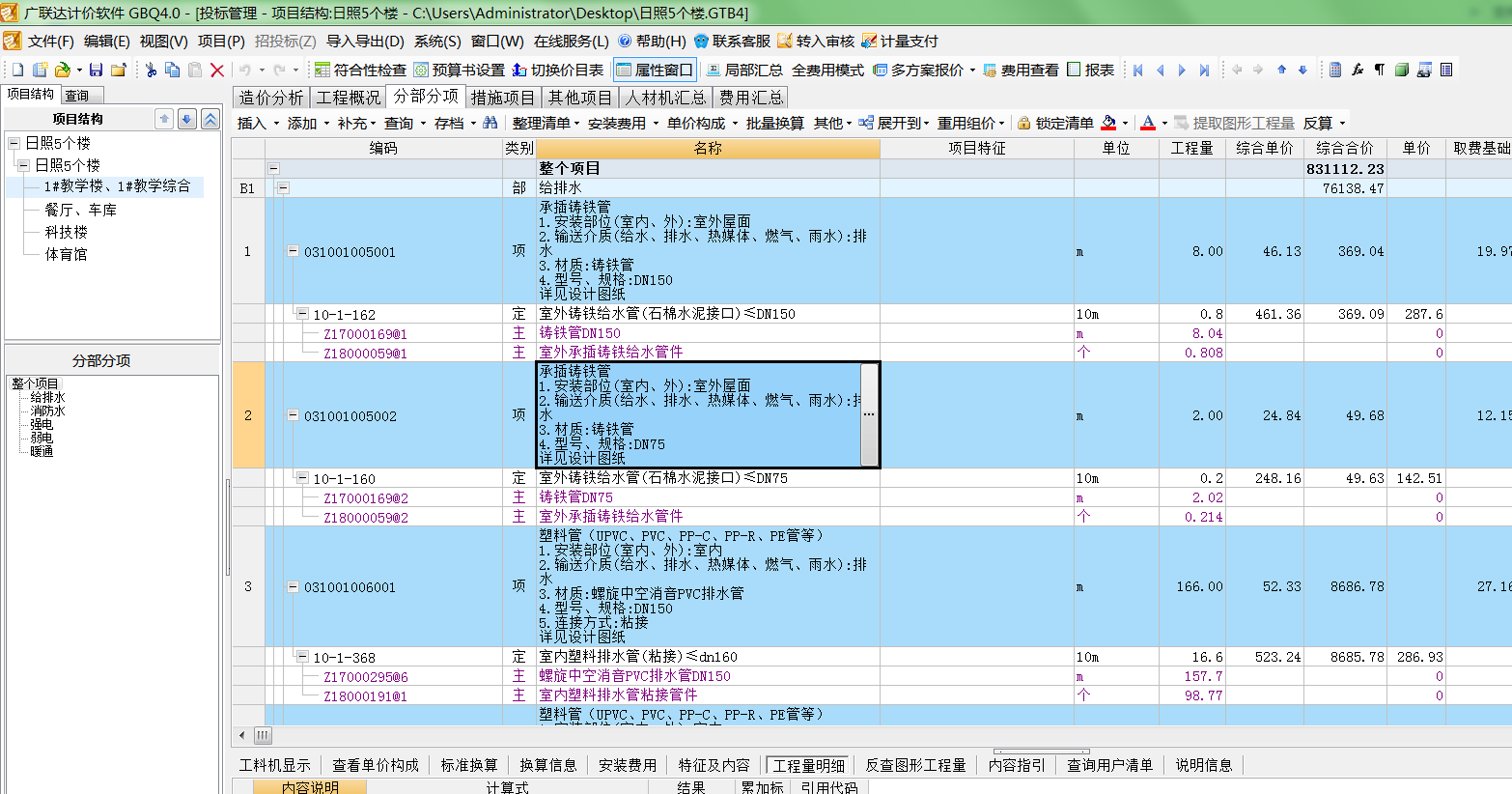Click the ellipsis button in the name cell
1512x794 pixels.
[x=869, y=414]
